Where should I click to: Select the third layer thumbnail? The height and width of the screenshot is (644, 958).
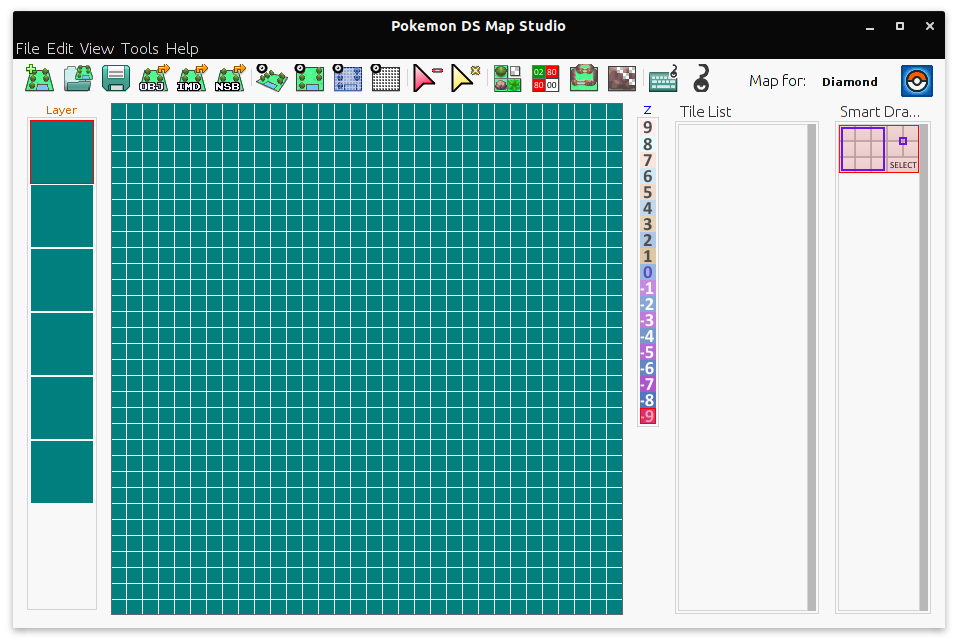[62, 280]
